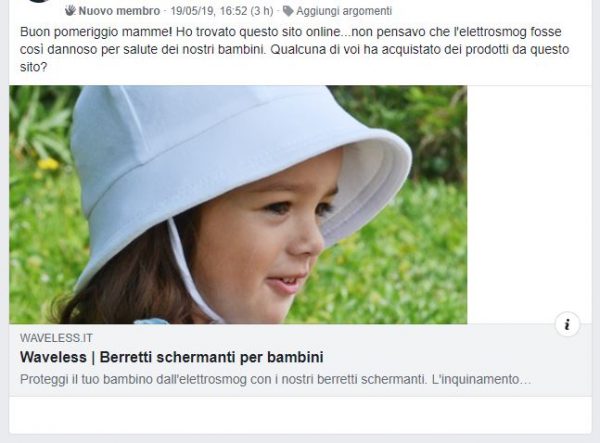This screenshot has width=600, height=443.
Task: Click the empty white area below link preview
Action: coord(300,415)
